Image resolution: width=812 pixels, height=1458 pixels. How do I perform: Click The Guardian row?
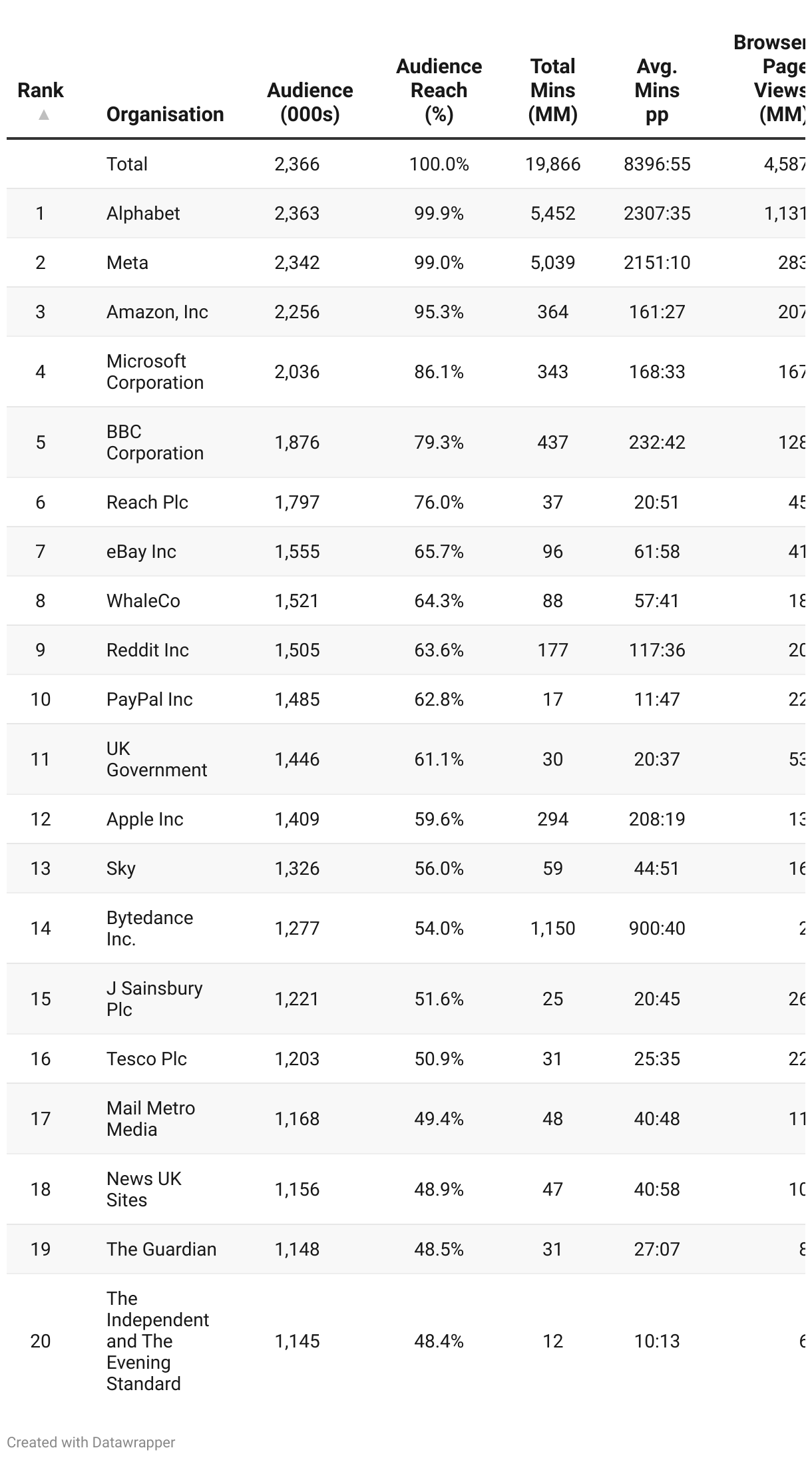[406, 1249]
